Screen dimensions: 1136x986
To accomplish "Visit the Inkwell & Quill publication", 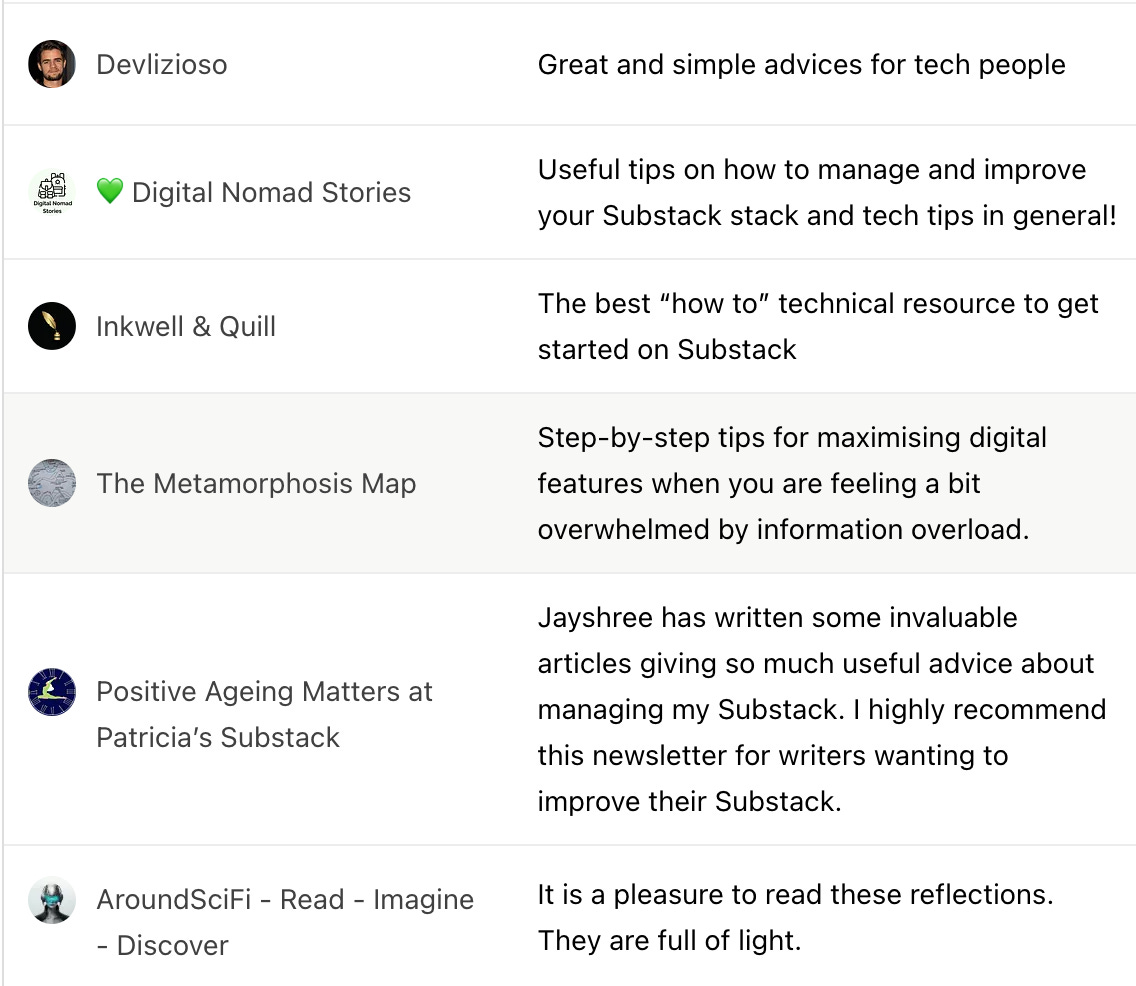I will pos(186,327).
